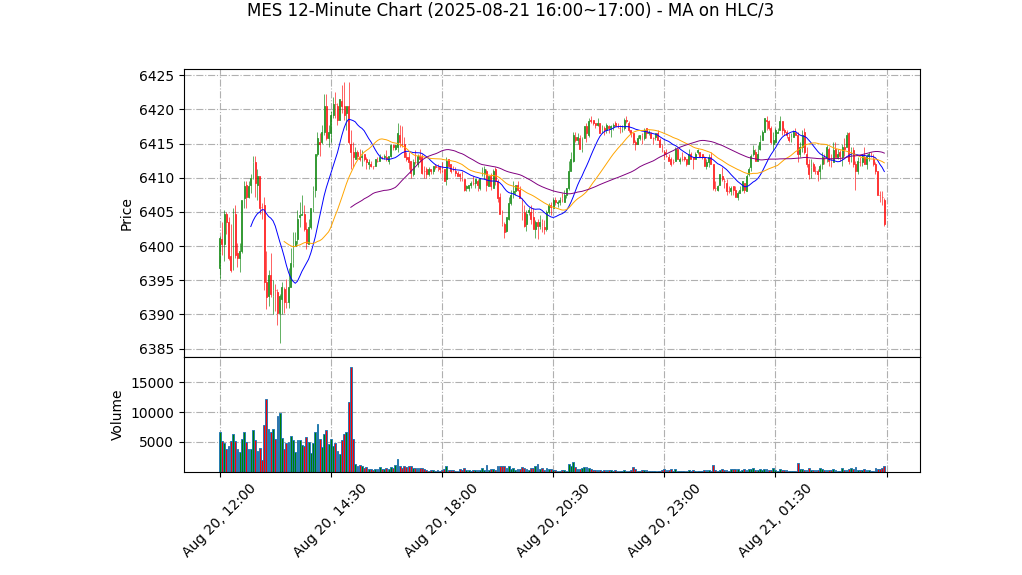Click the lowest candlestick wick near 6386
This screenshot has height=575, width=1022.
(x=280, y=315)
